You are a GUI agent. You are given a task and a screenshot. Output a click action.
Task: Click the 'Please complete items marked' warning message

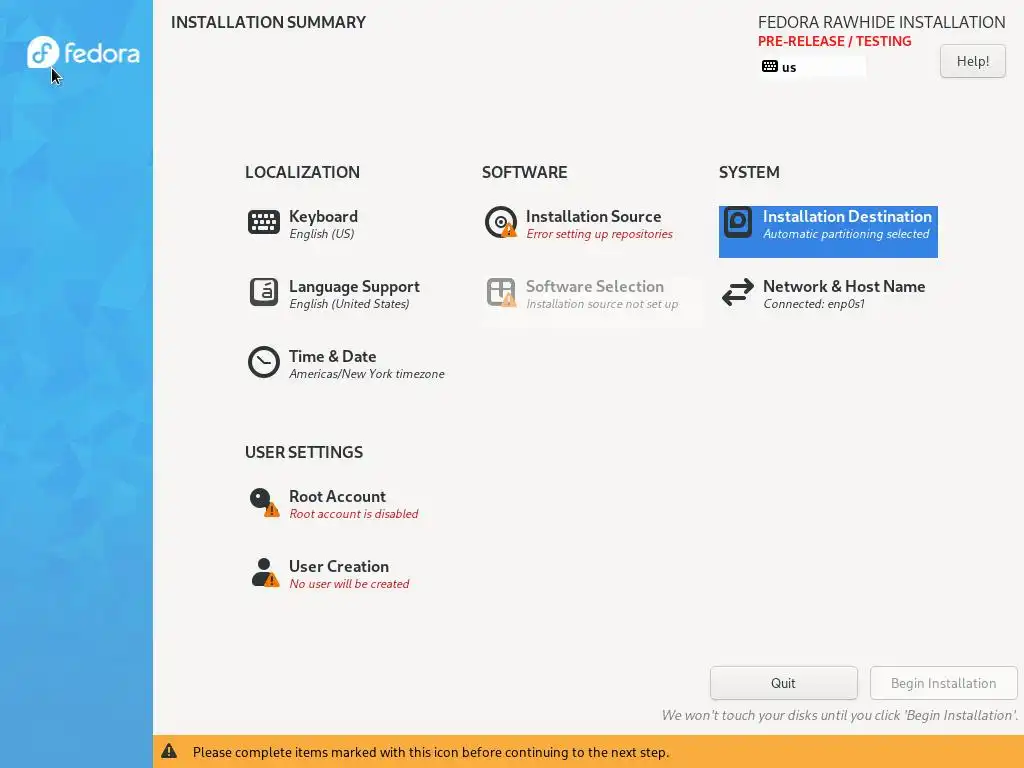[430, 752]
